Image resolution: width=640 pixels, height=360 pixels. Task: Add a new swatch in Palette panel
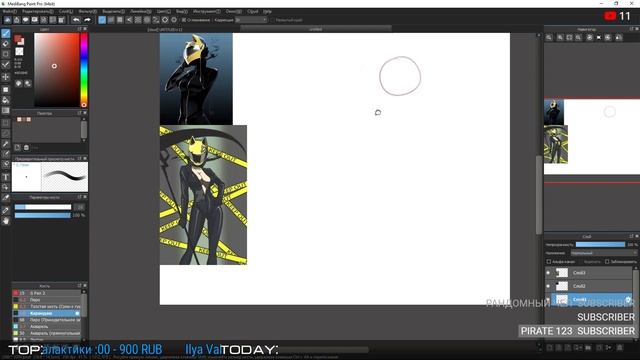coord(17,147)
